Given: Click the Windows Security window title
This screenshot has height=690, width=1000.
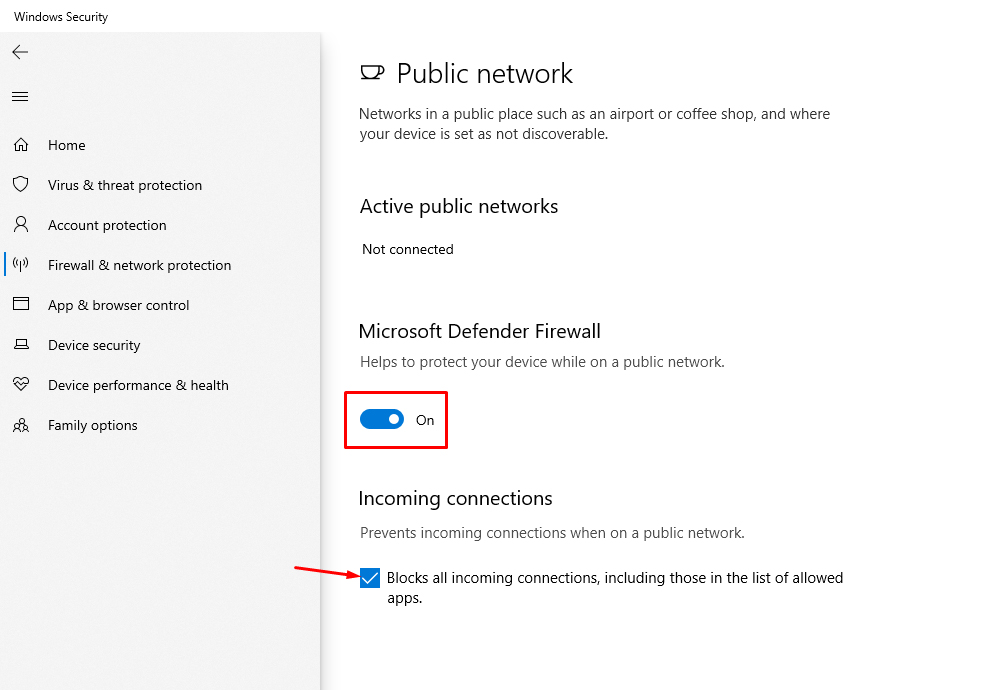Looking at the screenshot, I should 61,17.
